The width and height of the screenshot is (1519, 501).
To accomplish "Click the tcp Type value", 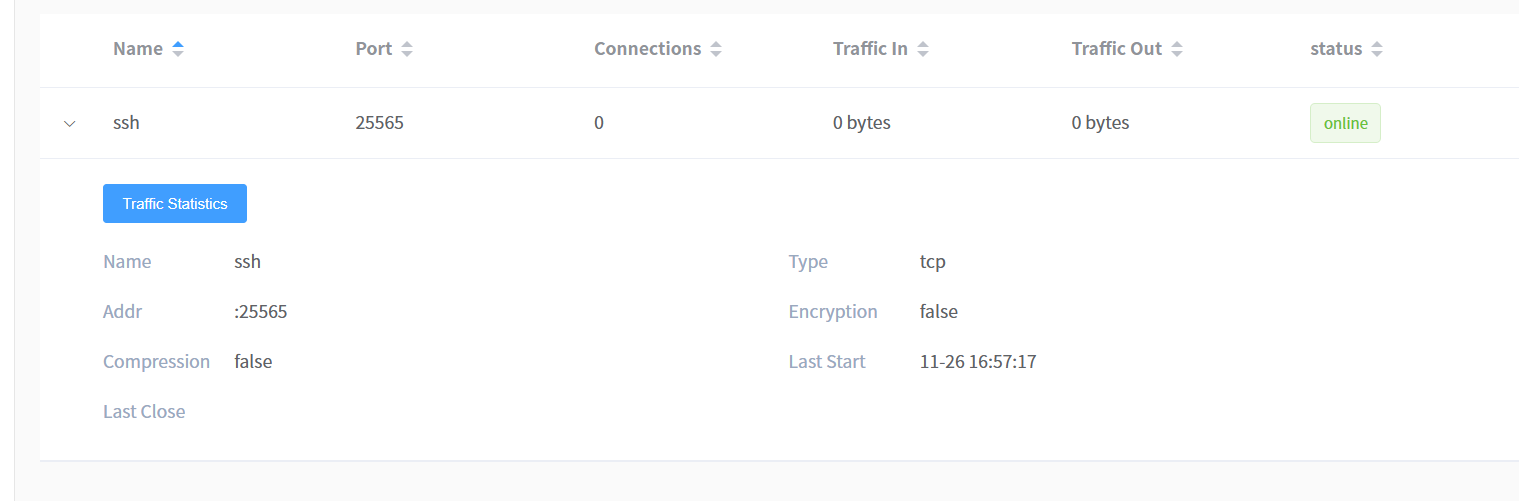I will coord(932,262).
